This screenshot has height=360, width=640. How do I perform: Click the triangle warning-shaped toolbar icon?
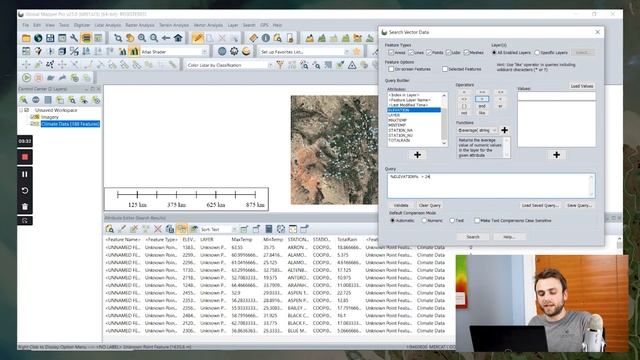[352, 65]
